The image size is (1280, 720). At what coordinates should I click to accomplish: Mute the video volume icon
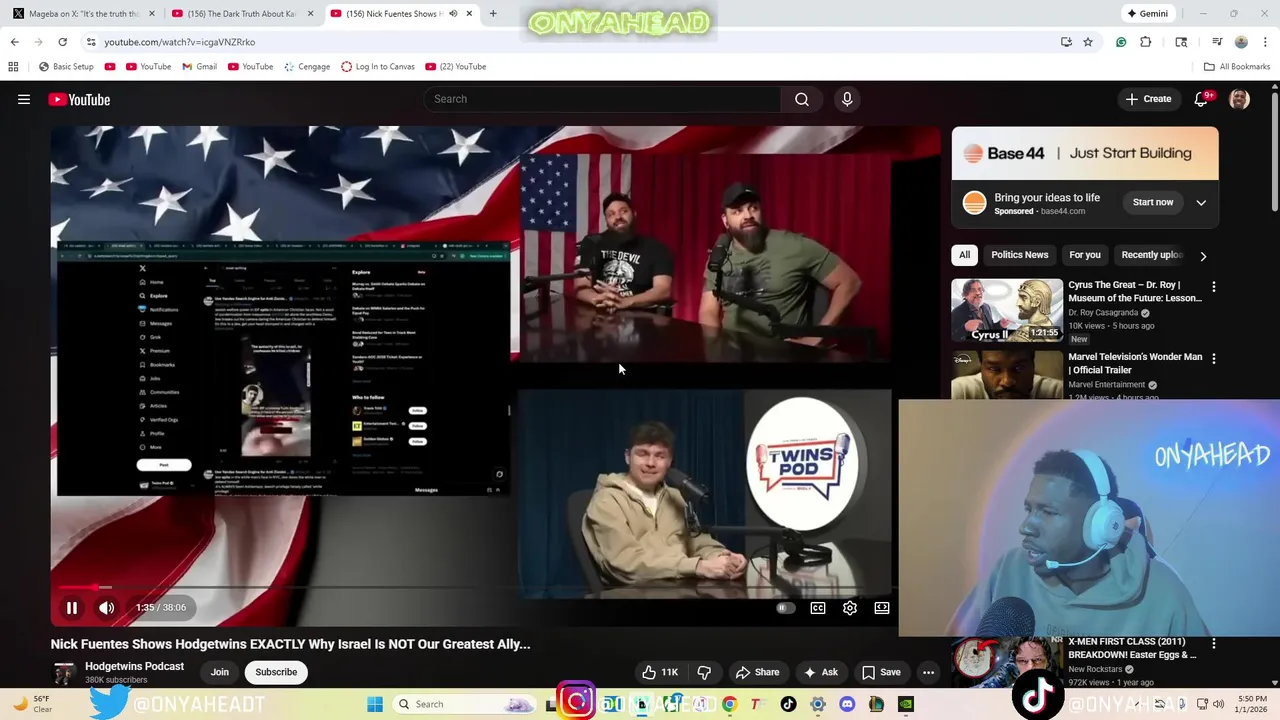click(106, 607)
